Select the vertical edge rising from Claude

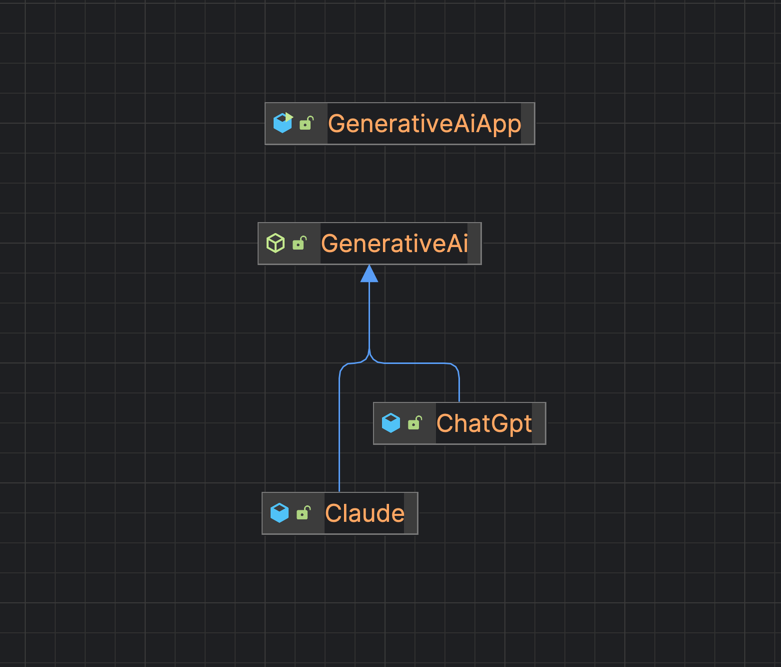click(x=340, y=440)
